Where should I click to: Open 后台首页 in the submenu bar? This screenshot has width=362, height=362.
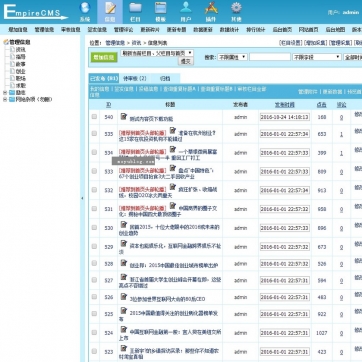282,29
